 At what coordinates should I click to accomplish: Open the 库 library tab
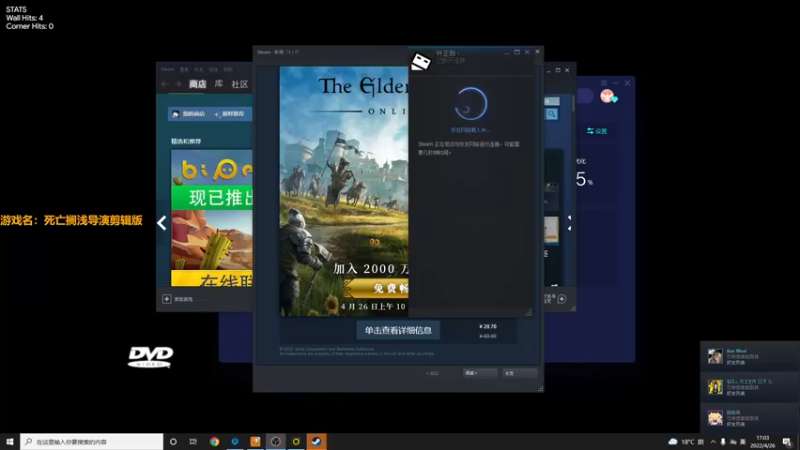pos(219,84)
